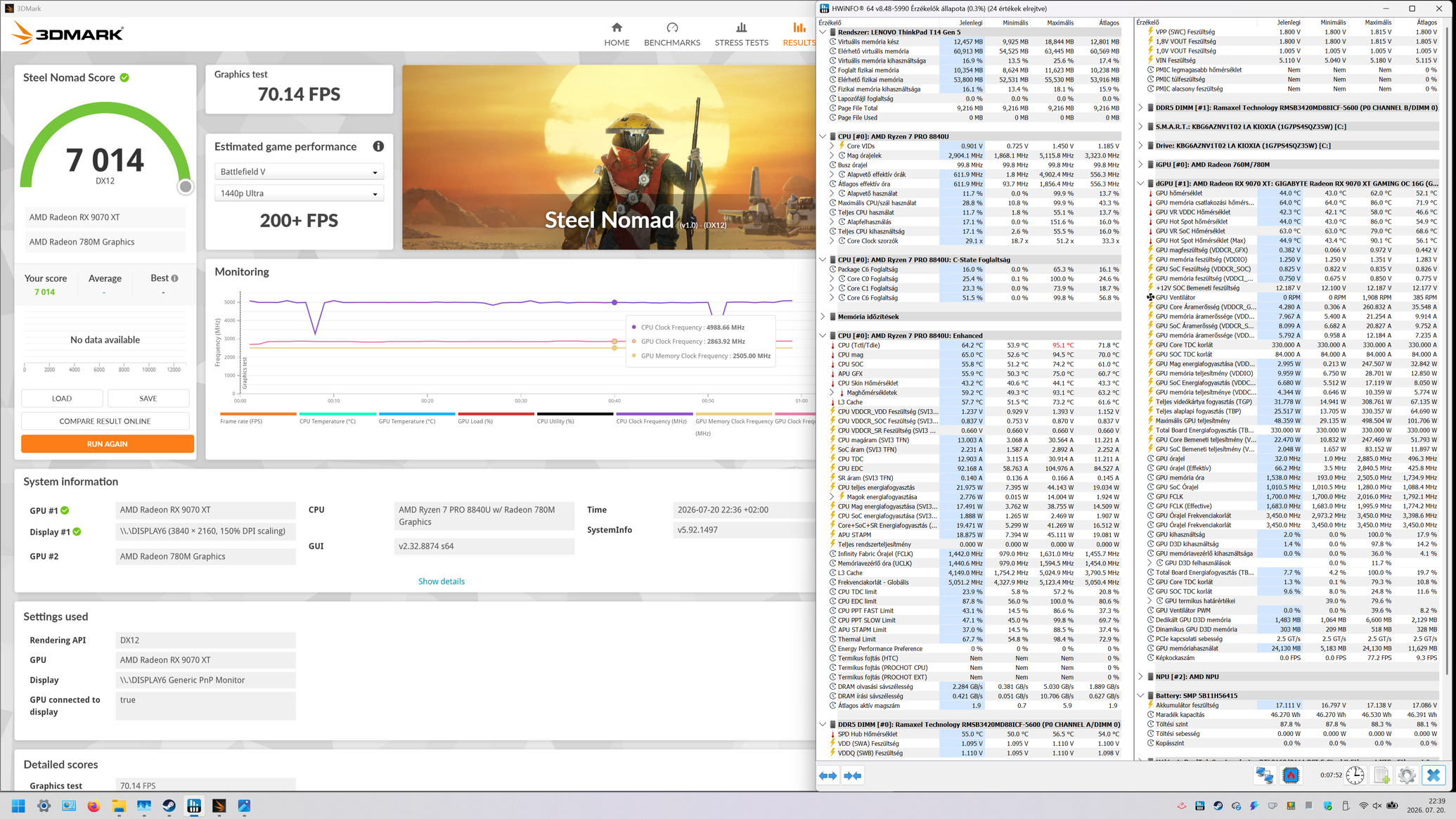Click the LOAD button
The height and width of the screenshot is (819, 1456).
62,399
